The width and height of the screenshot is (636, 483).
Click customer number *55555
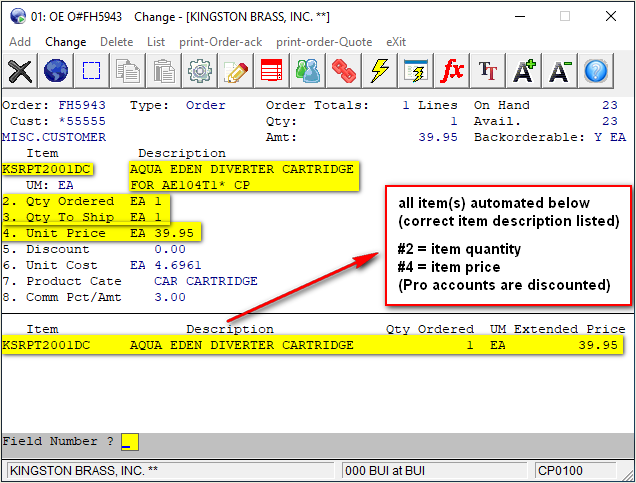point(82,121)
